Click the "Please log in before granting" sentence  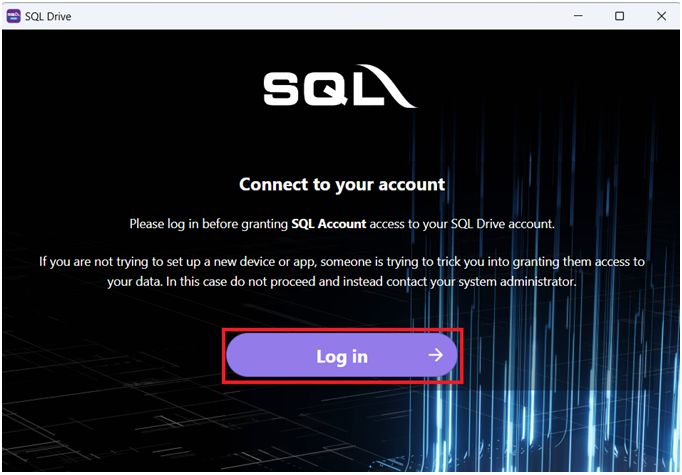coord(209,224)
